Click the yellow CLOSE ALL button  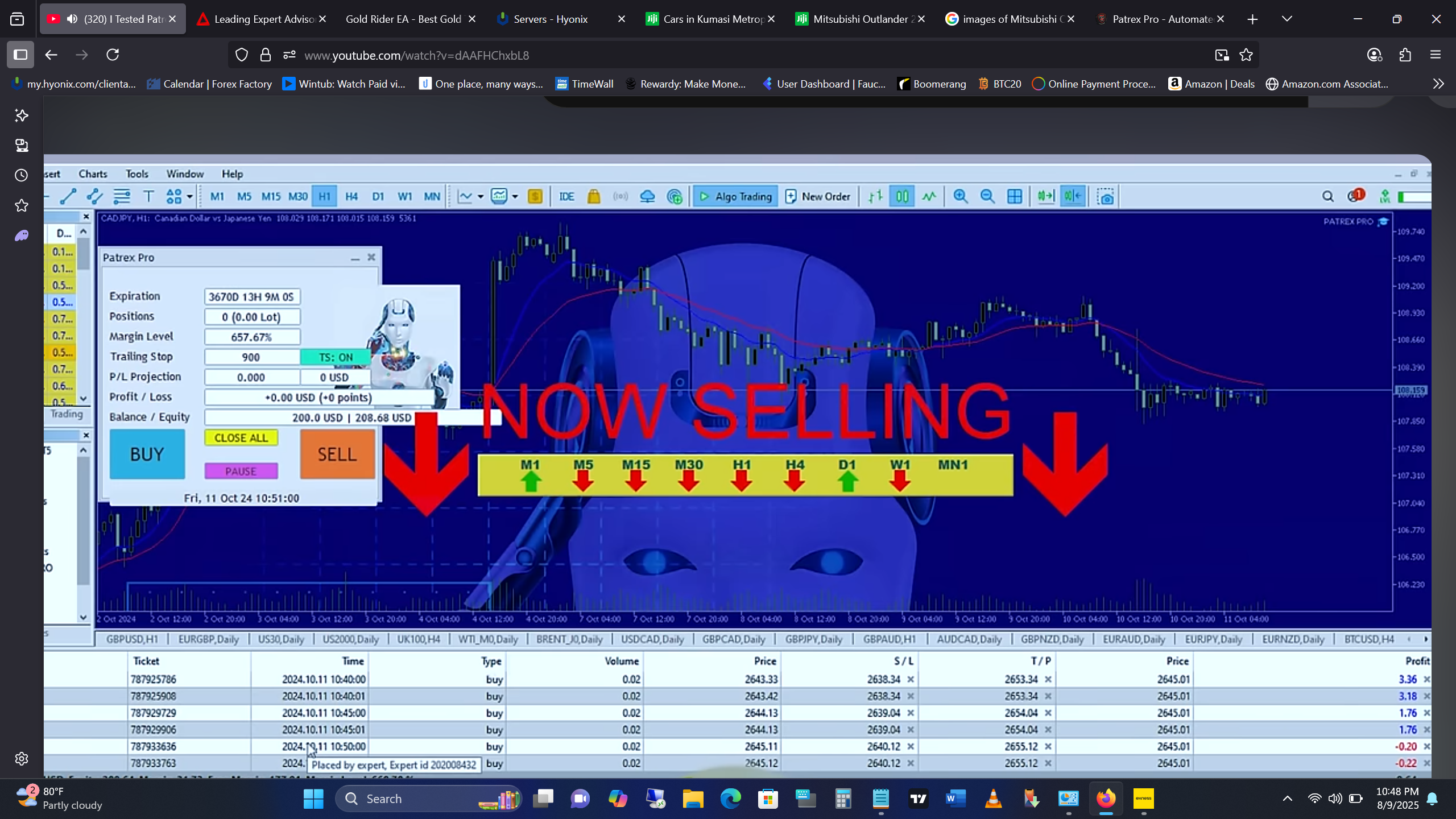click(x=241, y=438)
